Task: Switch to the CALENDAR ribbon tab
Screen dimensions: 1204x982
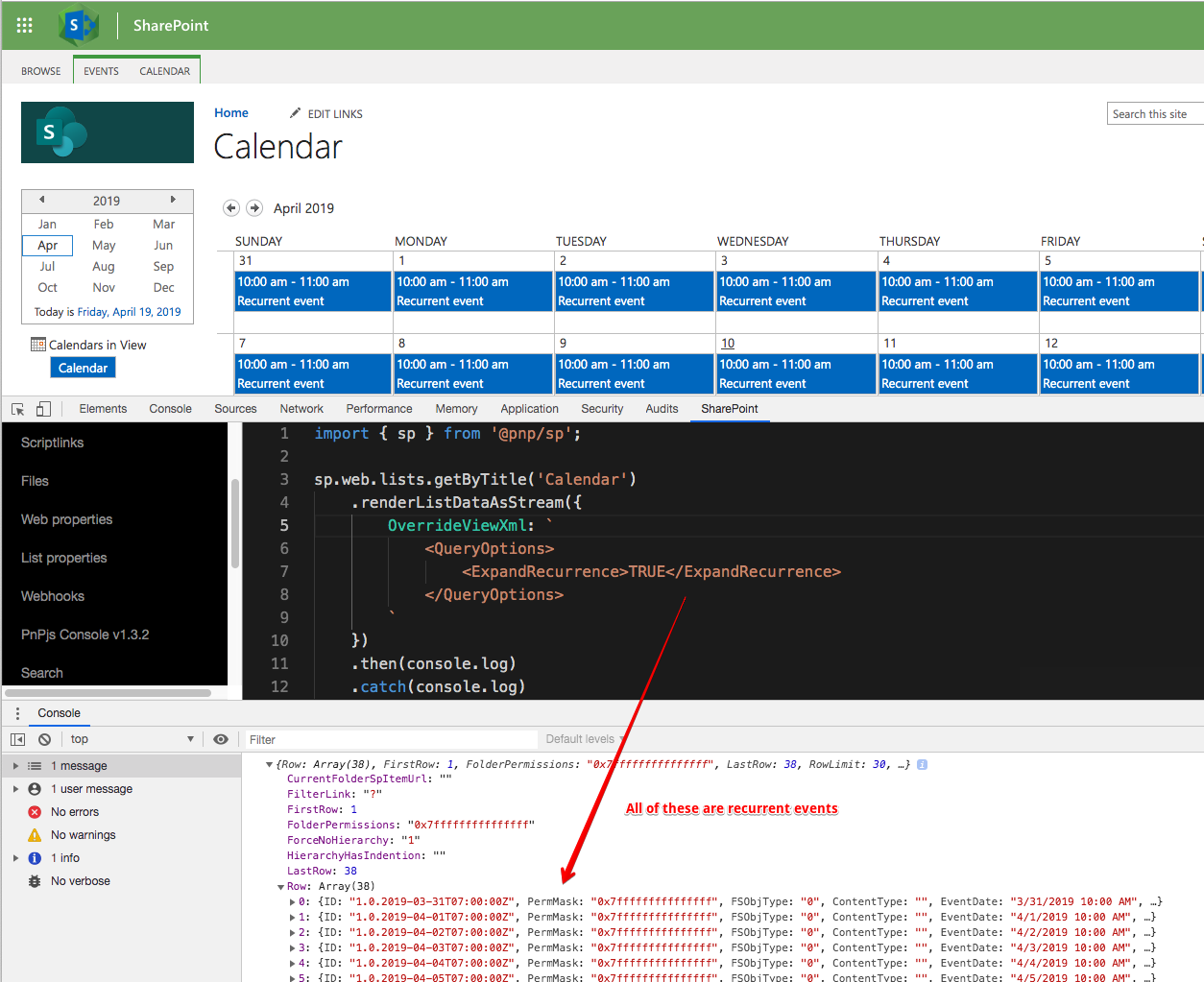Action: [x=165, y=71]
